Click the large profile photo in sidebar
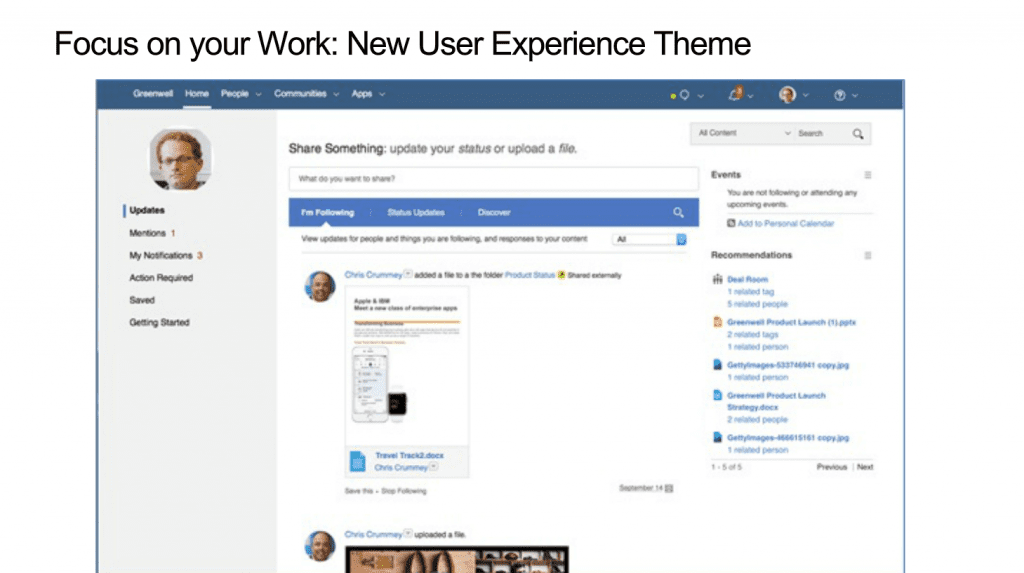This screenshot has height=573, width=1024. click(x=180, y=158)
